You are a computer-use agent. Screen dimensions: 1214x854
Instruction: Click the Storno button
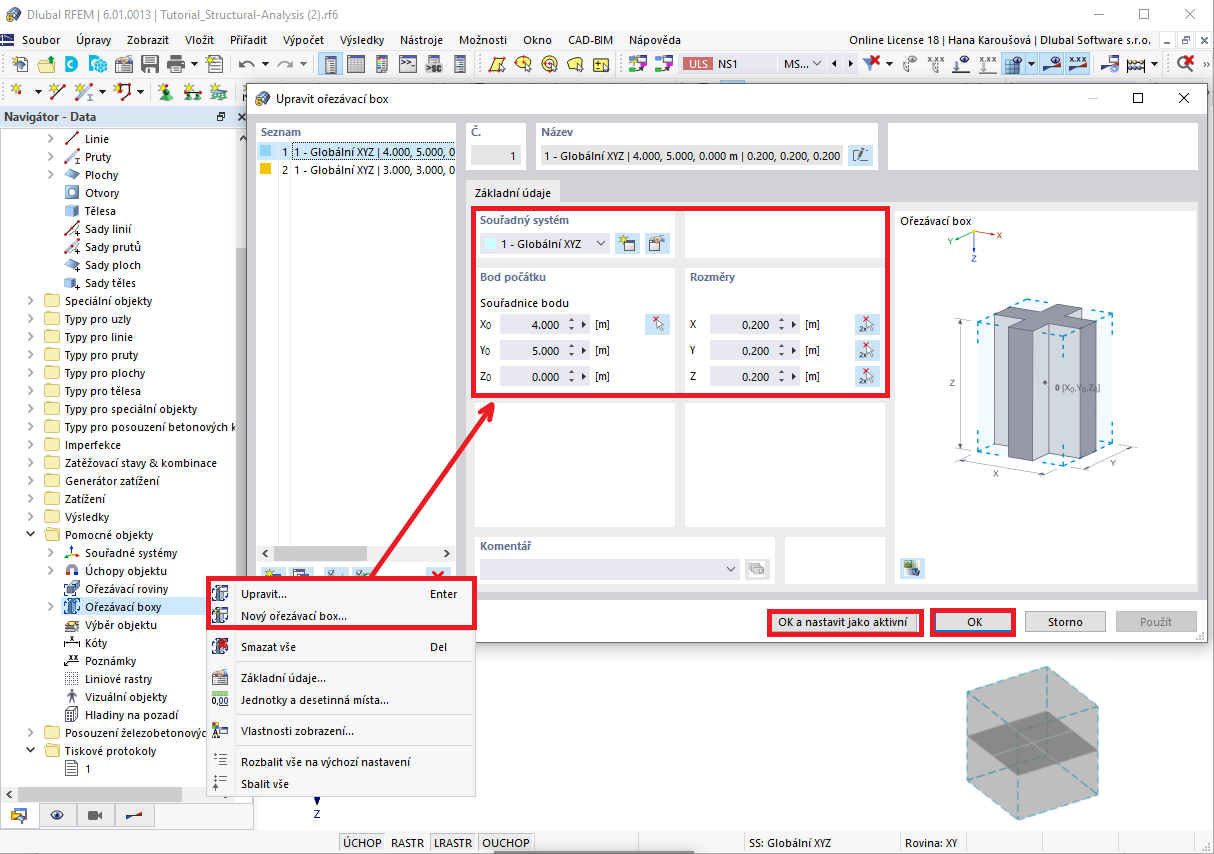coord(1065,622)
